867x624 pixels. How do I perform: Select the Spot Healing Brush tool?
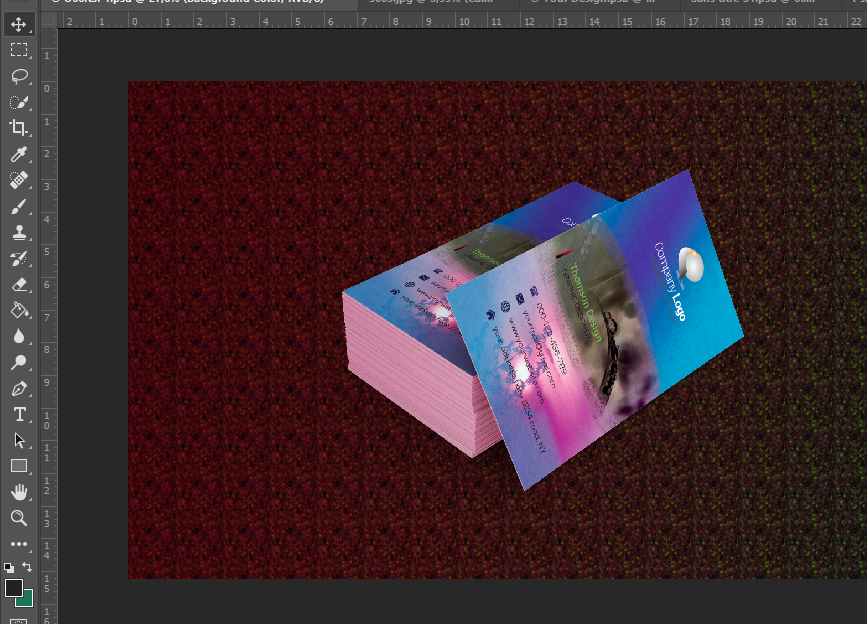point(19,180)
